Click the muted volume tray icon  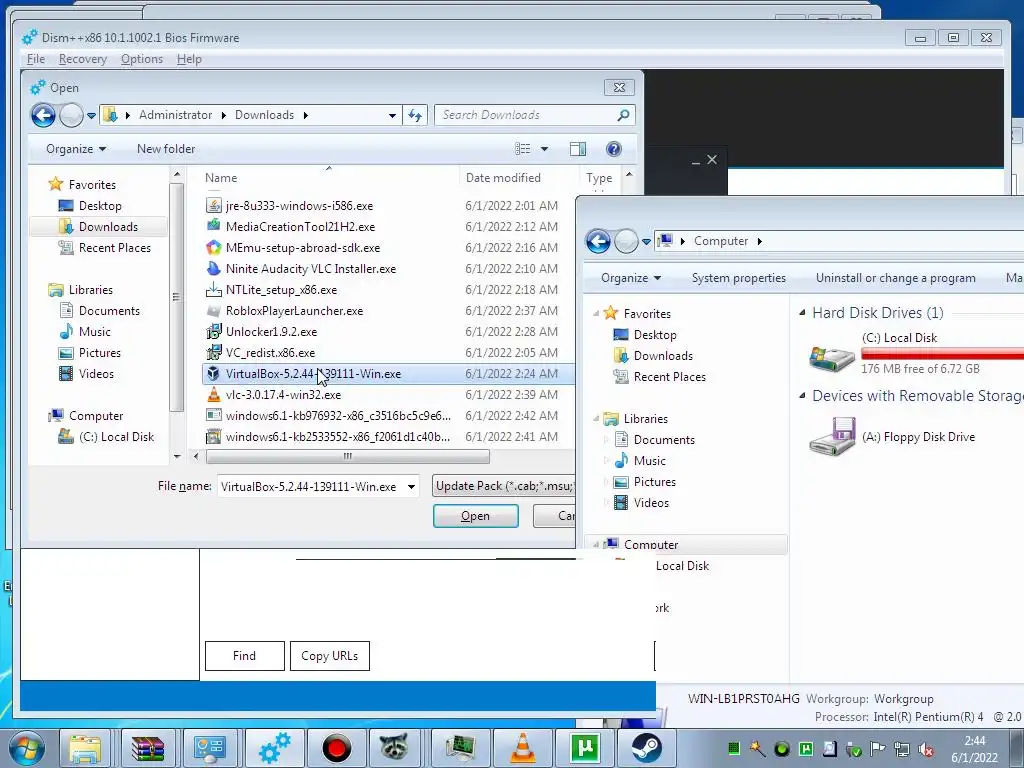click(x=925, y=749)
